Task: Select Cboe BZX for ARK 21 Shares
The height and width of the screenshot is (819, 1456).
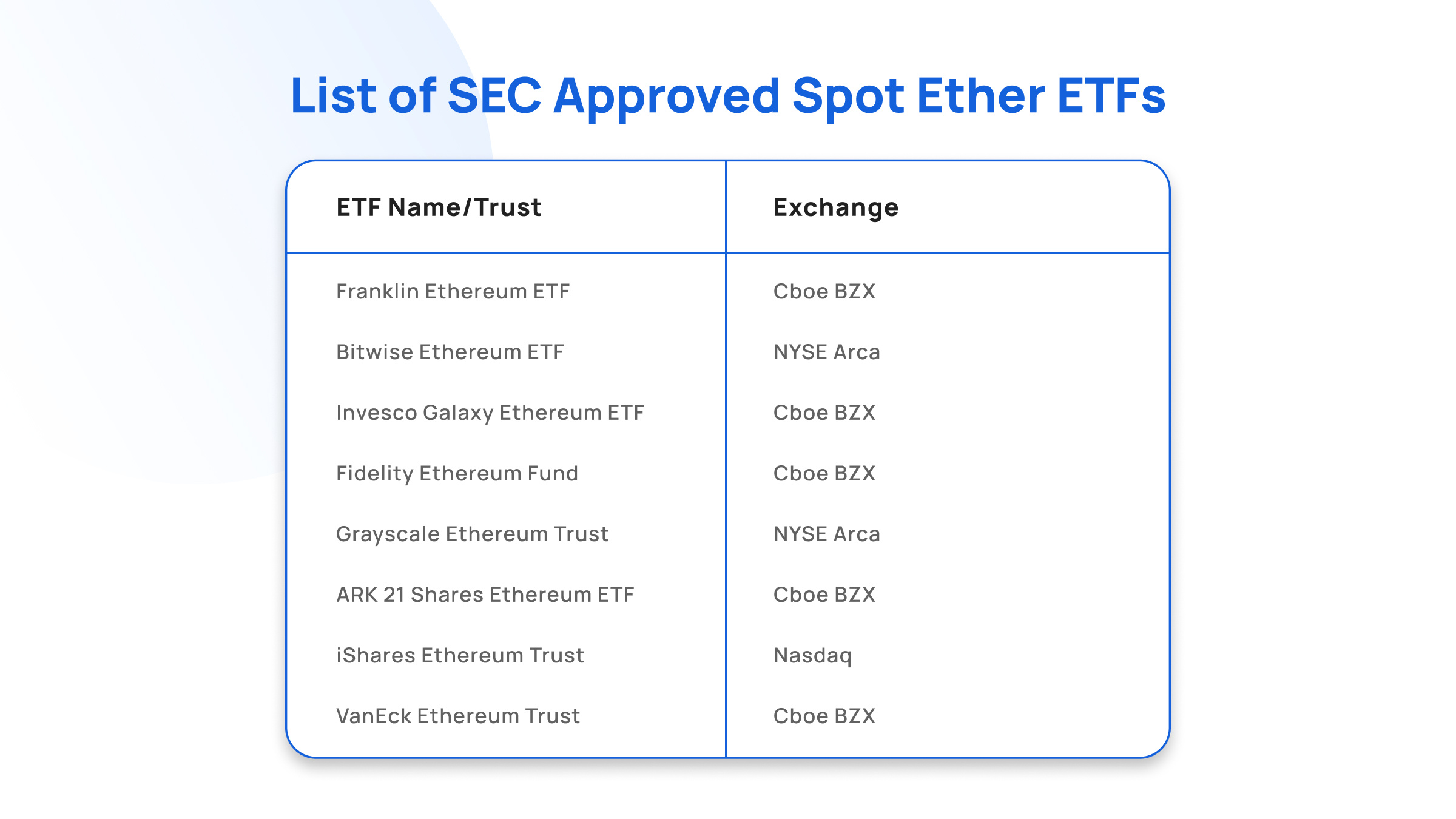Action: [x=824, y=595]
